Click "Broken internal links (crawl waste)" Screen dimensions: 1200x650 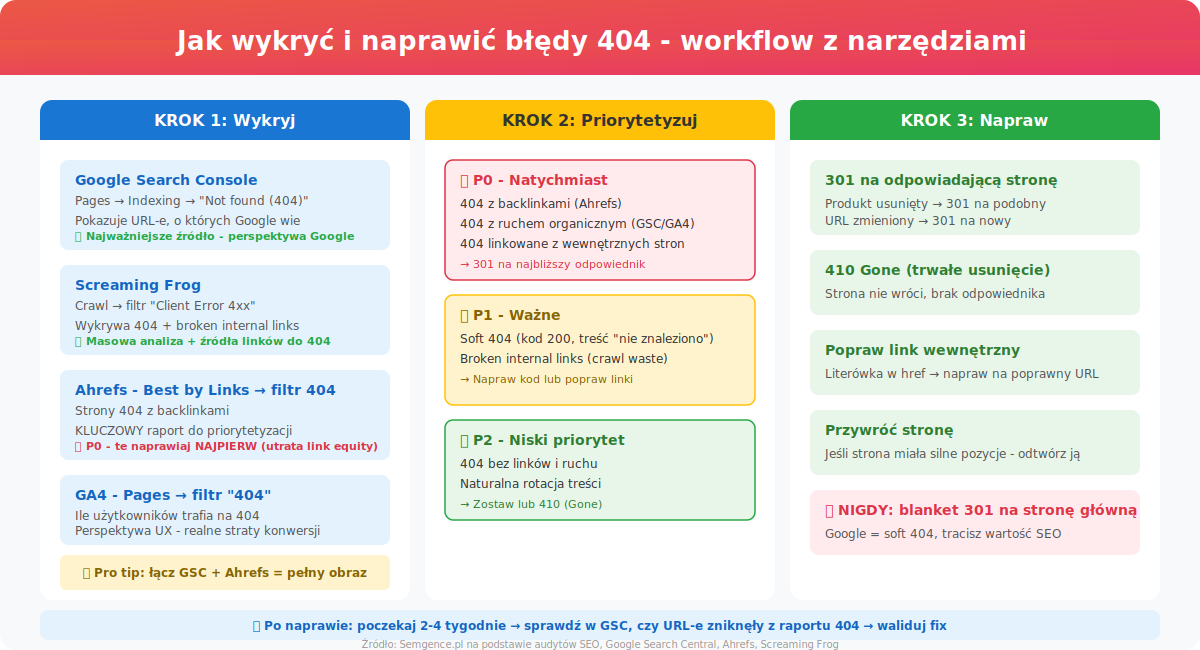point(564,359)
